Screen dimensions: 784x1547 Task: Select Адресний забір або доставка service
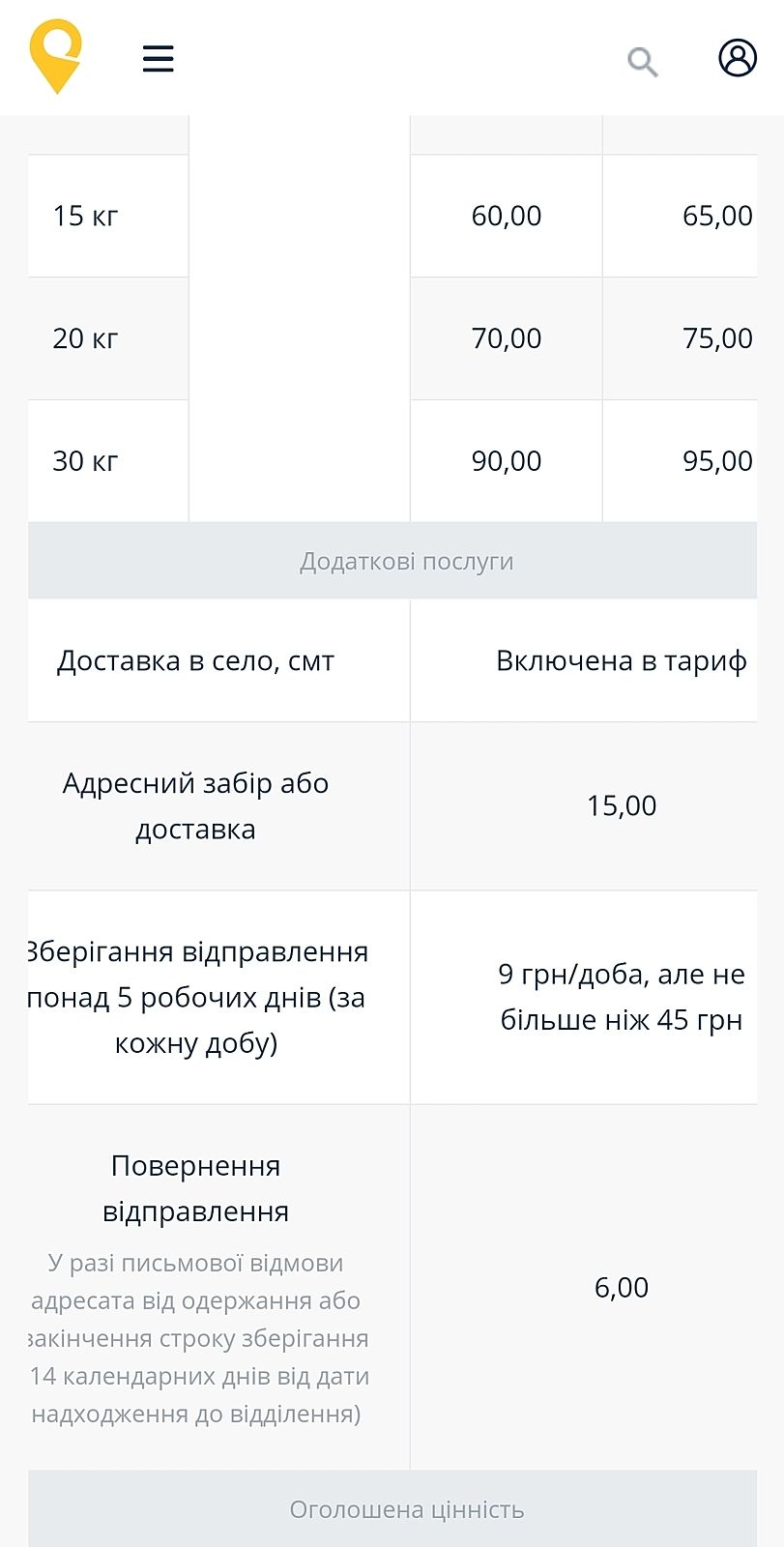click(x=195, y=805)
